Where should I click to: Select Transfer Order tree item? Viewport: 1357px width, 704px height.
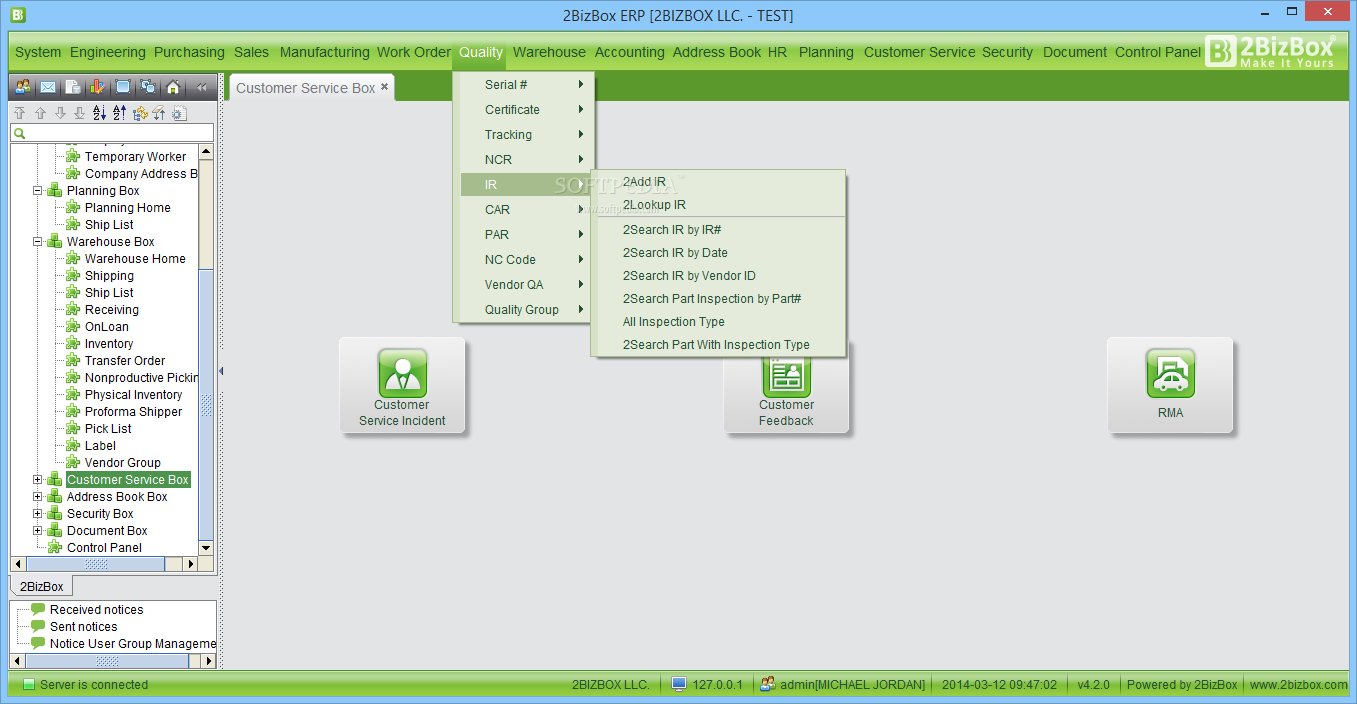tap(125, 361)
